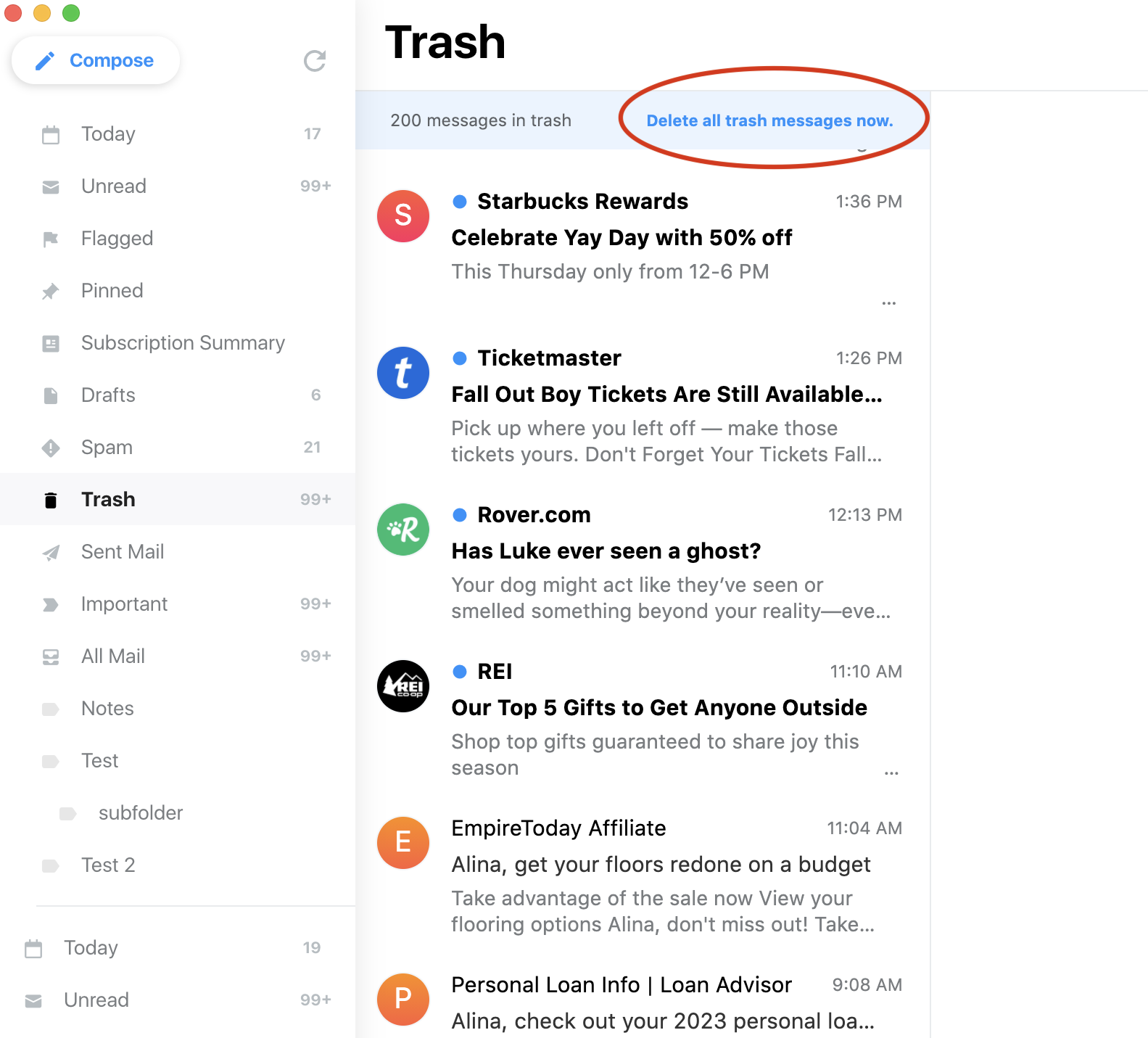Open the Flagged folder flag icon
Screen dimensions: 1148x1038
51,239
